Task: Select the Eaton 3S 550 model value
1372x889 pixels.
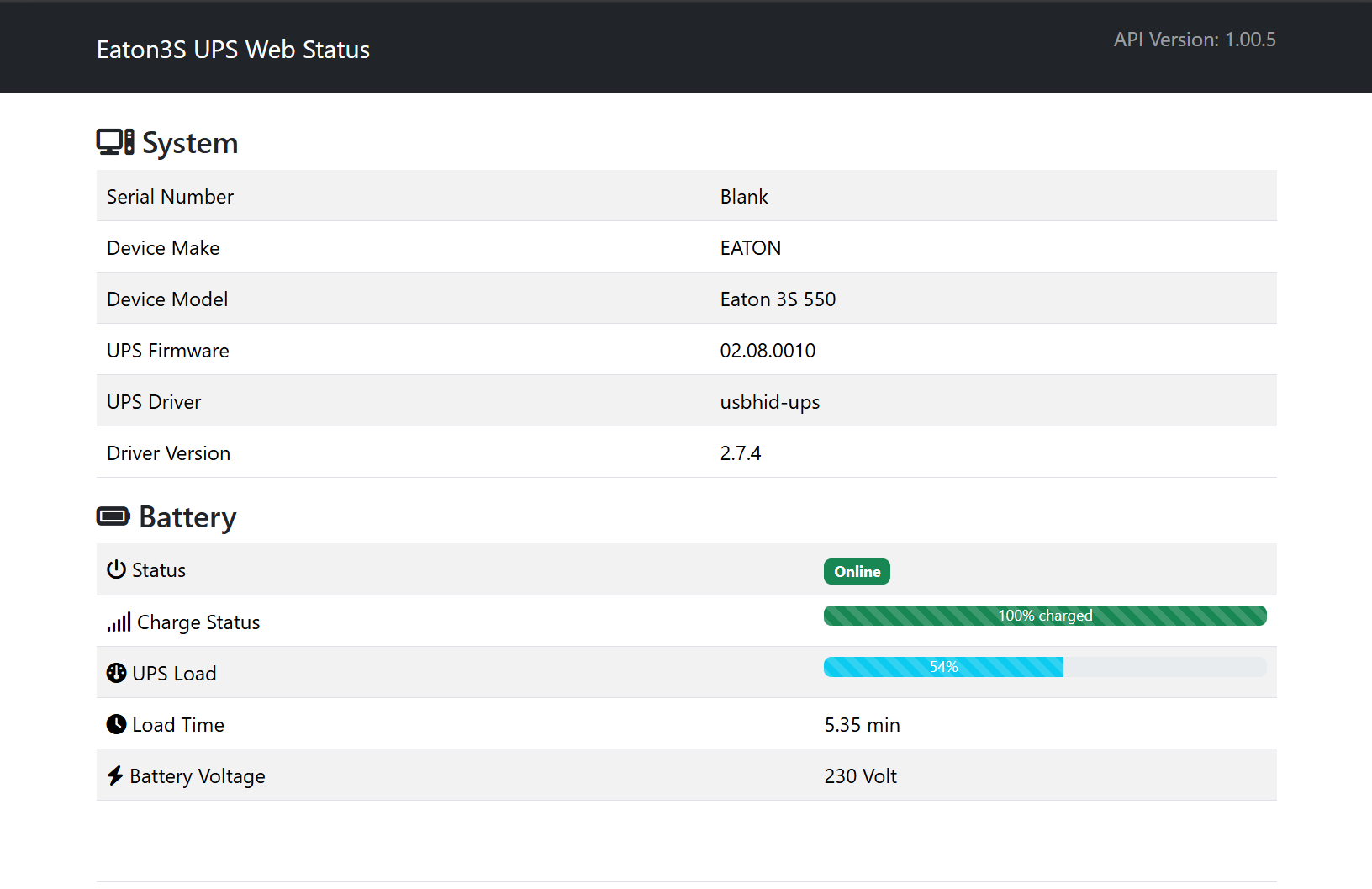Action: coord(778,299)
